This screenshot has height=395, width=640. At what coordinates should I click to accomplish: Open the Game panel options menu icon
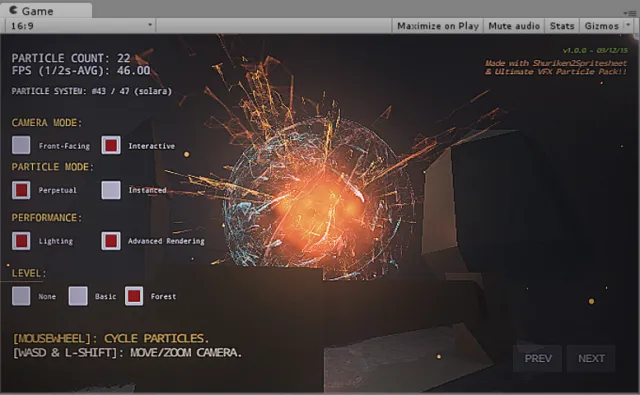629,13
